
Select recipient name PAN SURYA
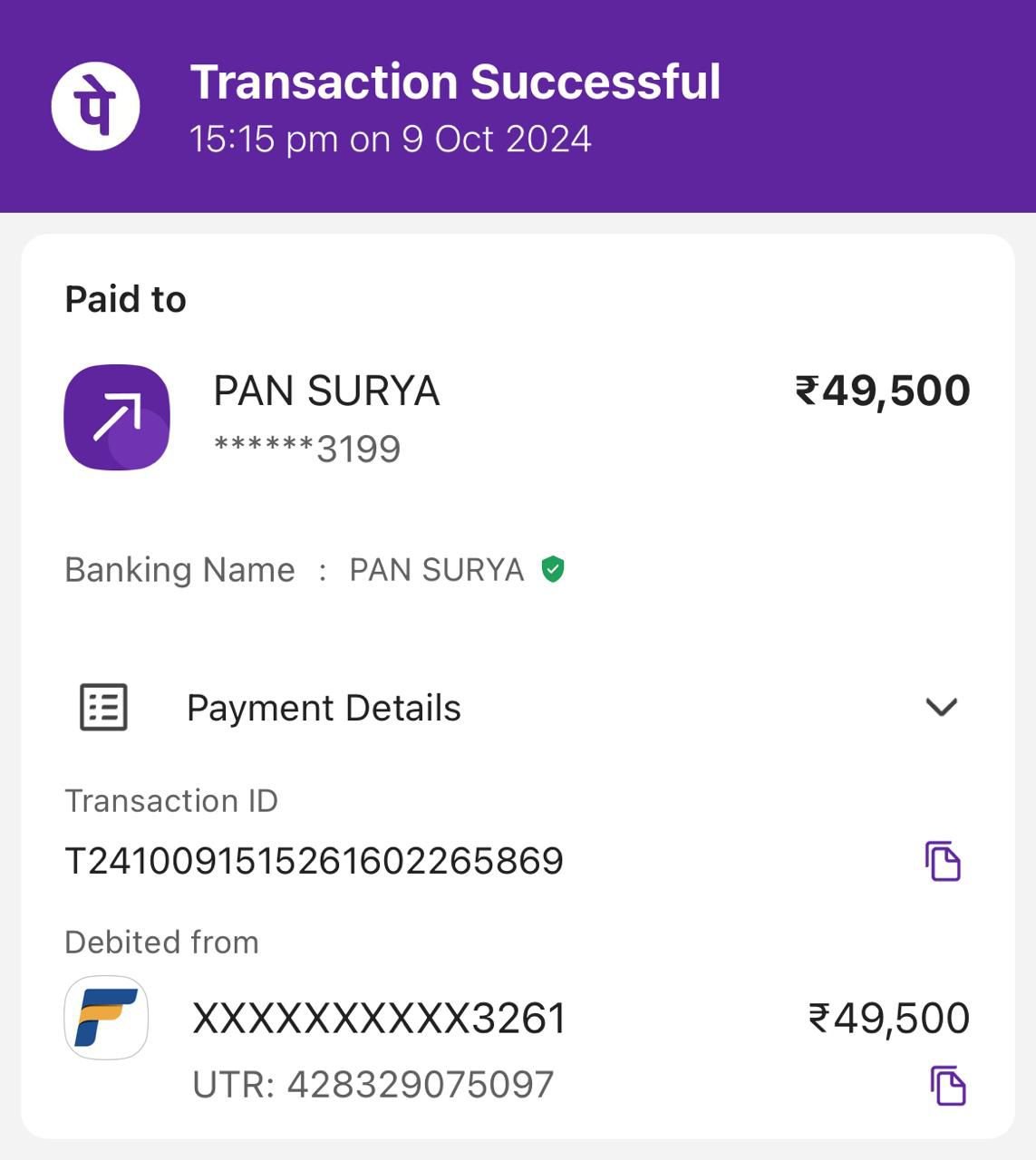(x=326, y=391)
